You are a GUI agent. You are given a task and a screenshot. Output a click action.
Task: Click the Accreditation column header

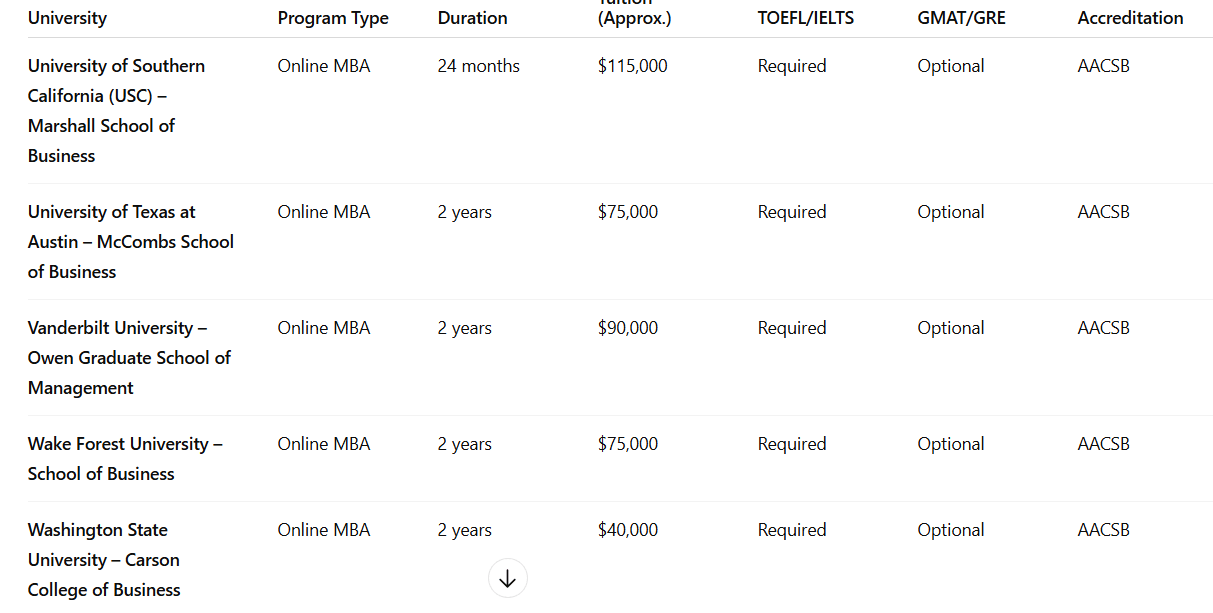pos(1130,18)
